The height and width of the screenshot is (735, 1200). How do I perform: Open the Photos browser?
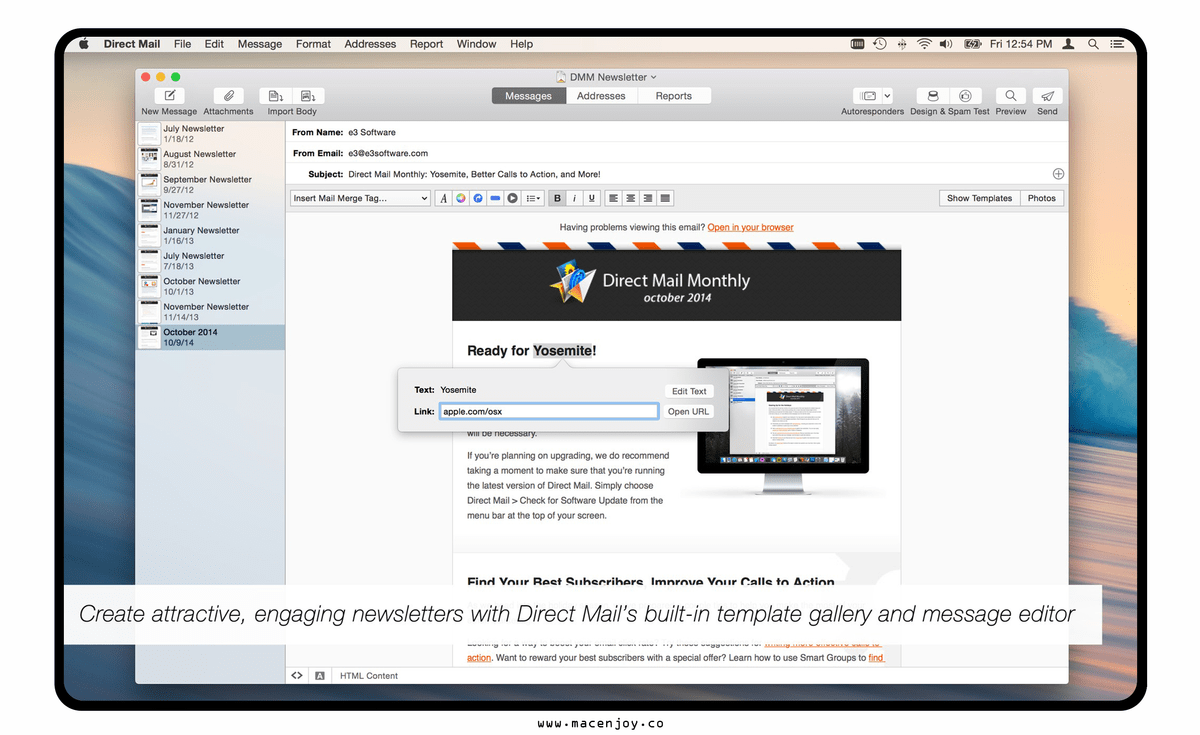(x=1041, y=198)
